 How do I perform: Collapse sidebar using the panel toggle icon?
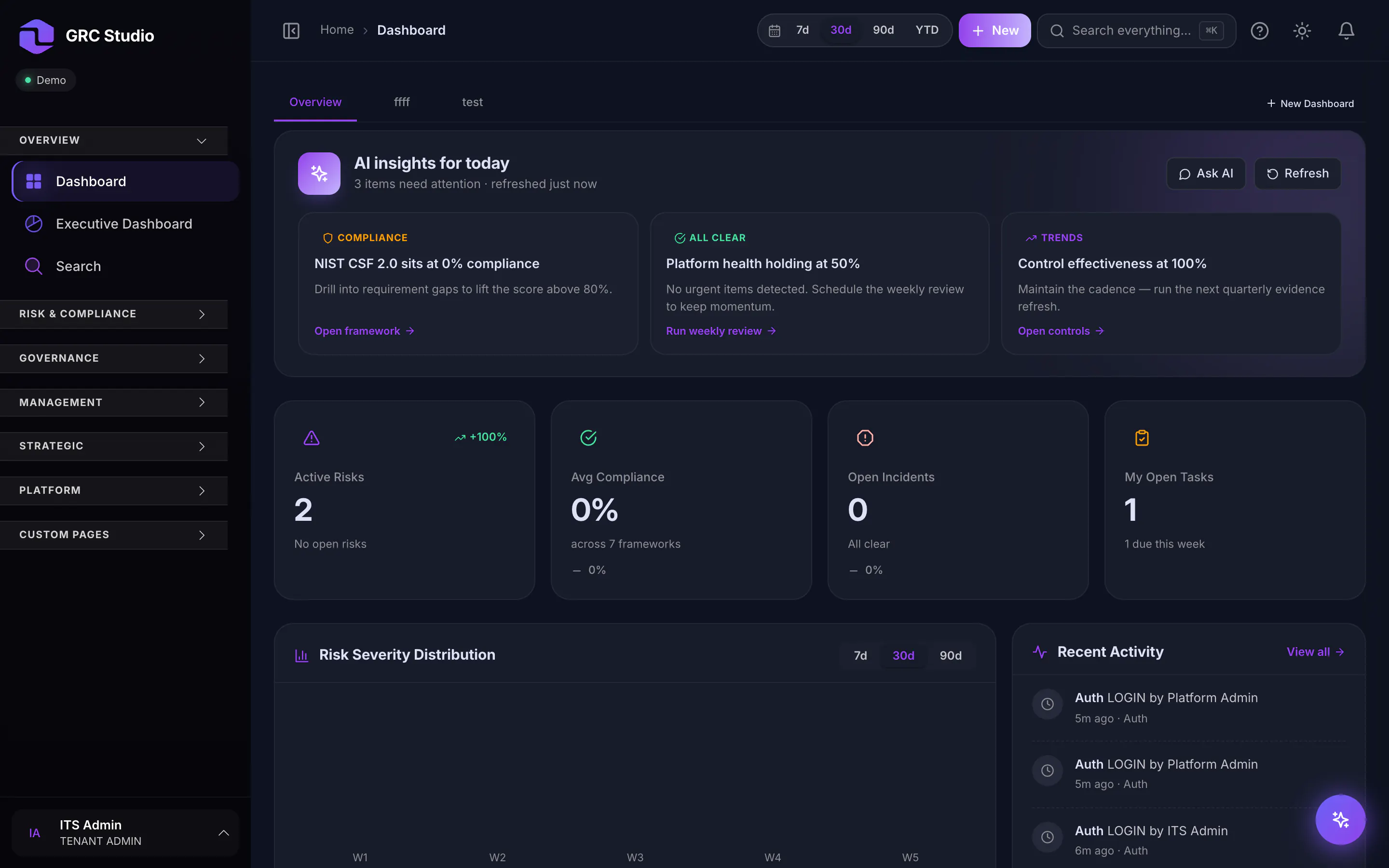tap(291, 30)
